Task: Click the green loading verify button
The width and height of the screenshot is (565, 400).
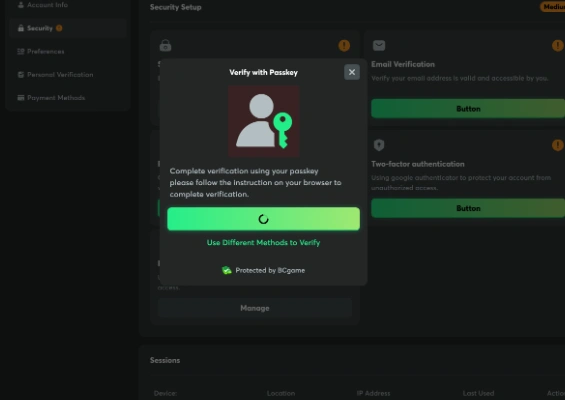Action: click(263, 219)
